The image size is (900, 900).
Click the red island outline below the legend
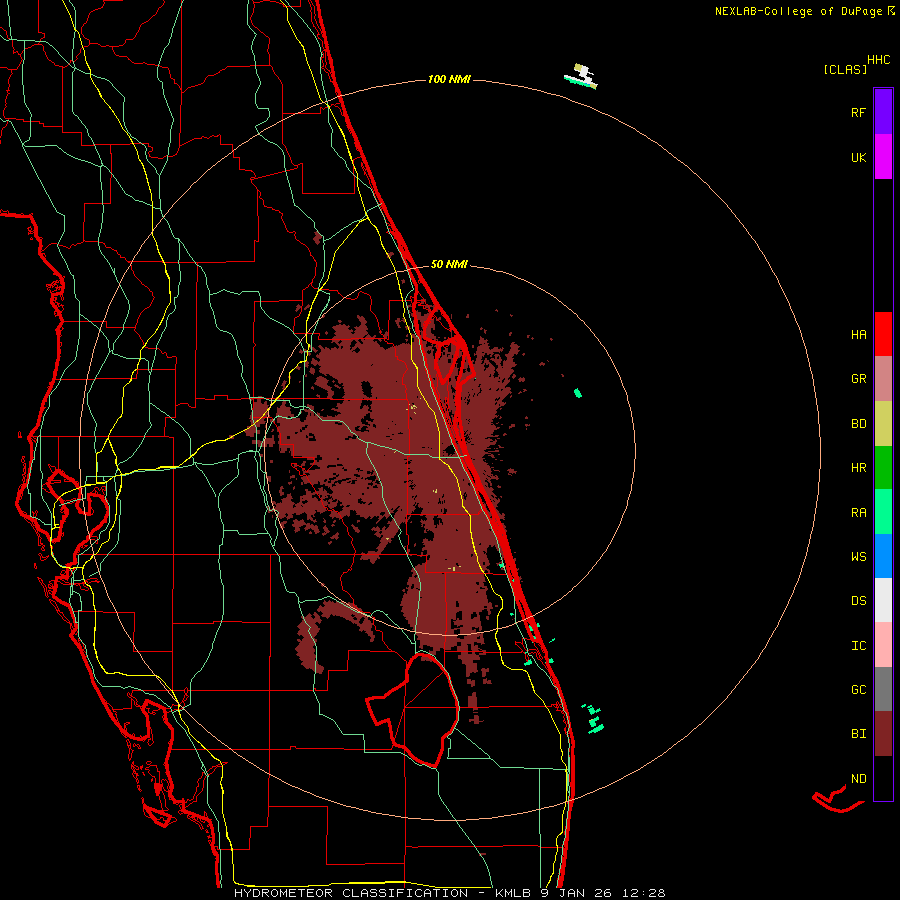point(837,800)
